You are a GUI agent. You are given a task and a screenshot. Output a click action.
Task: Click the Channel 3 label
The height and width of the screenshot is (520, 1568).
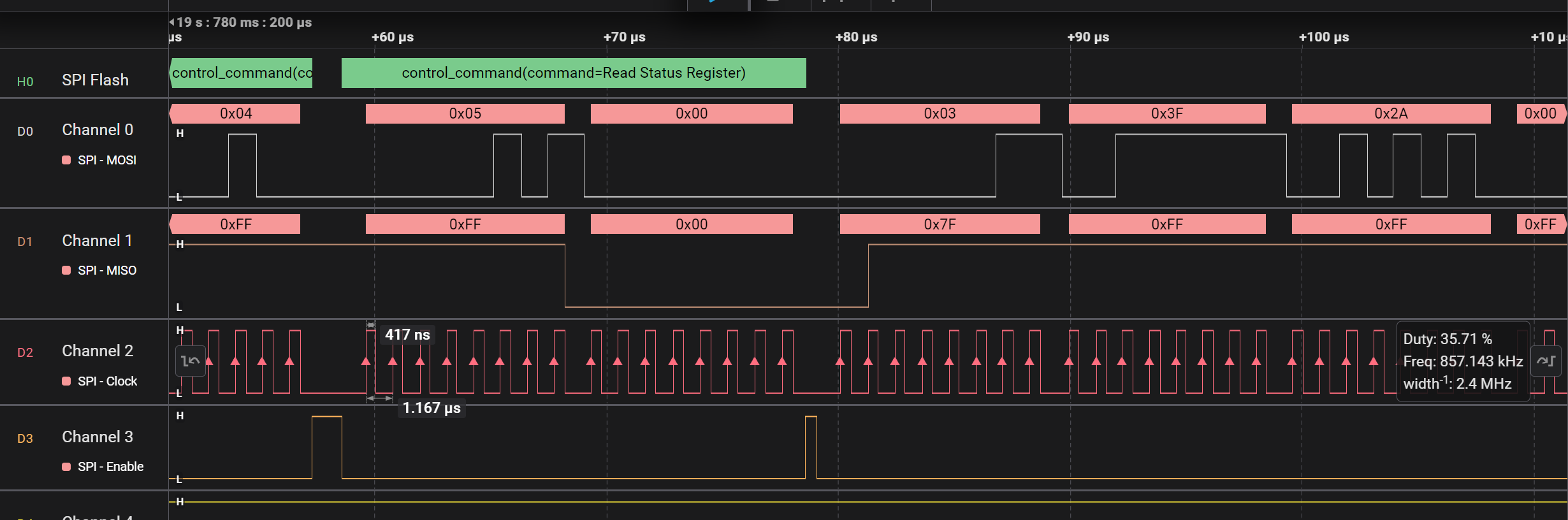tap(98, 437)
